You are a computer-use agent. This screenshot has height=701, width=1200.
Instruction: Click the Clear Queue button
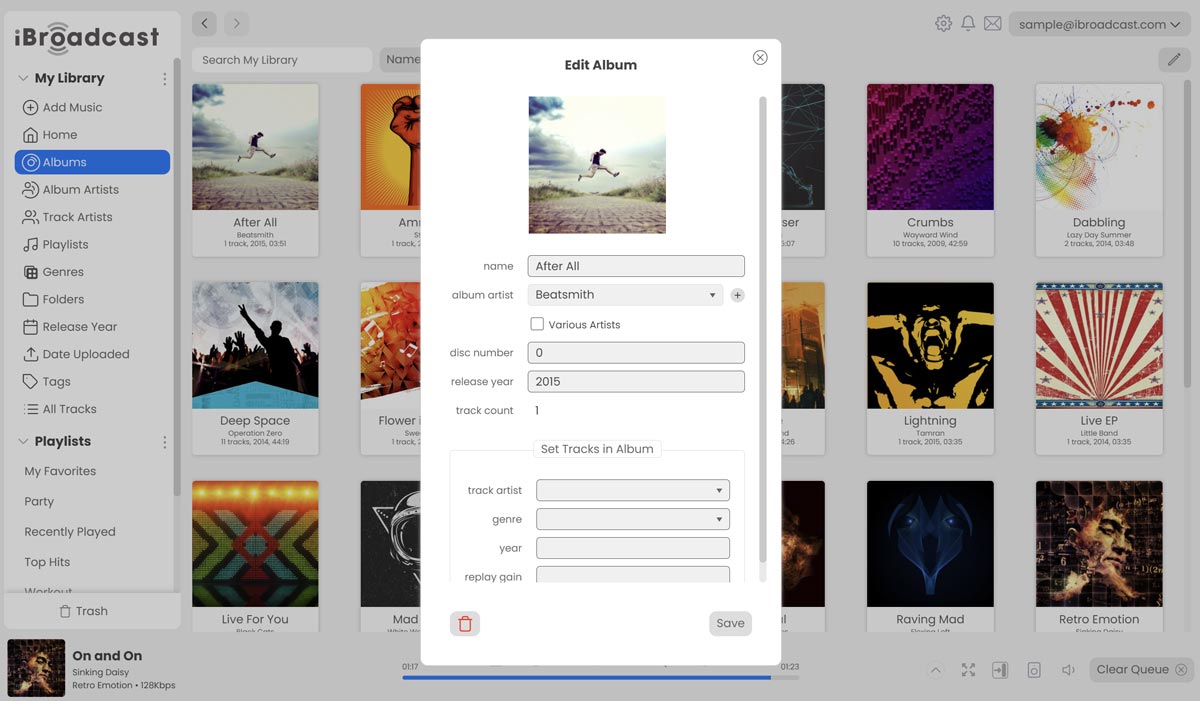1140,670
